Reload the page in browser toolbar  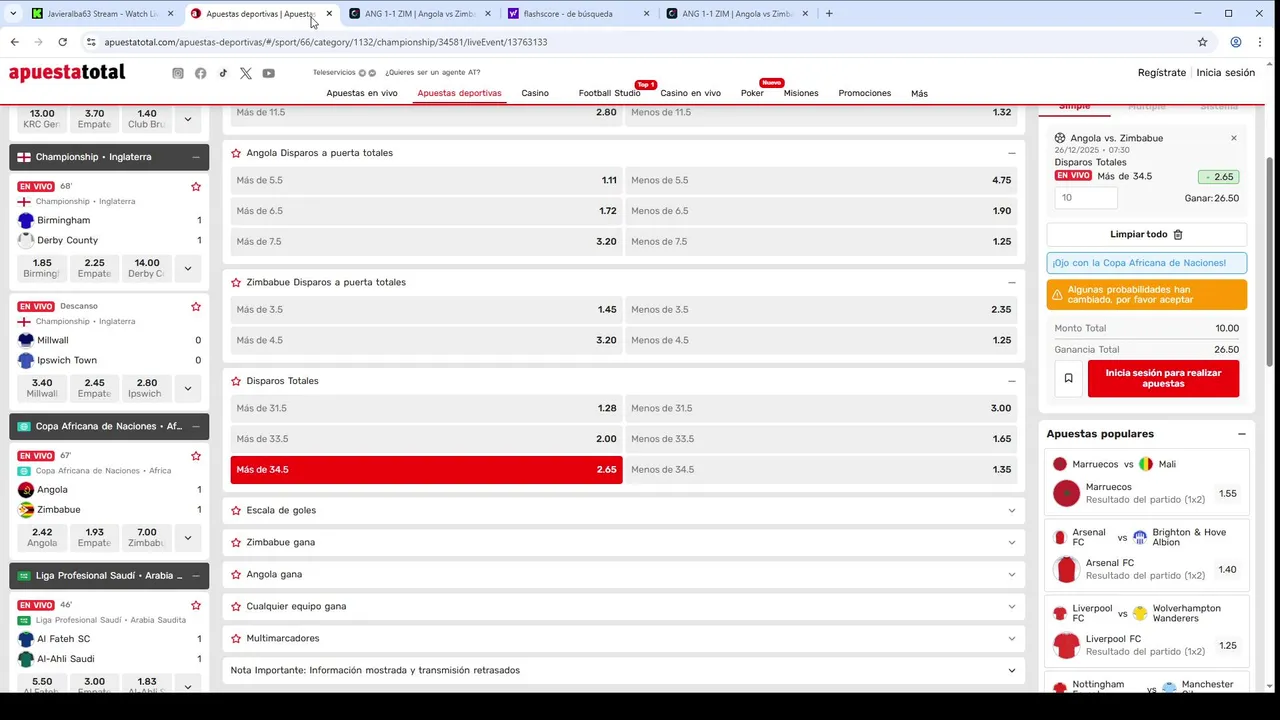coord(62,42)
